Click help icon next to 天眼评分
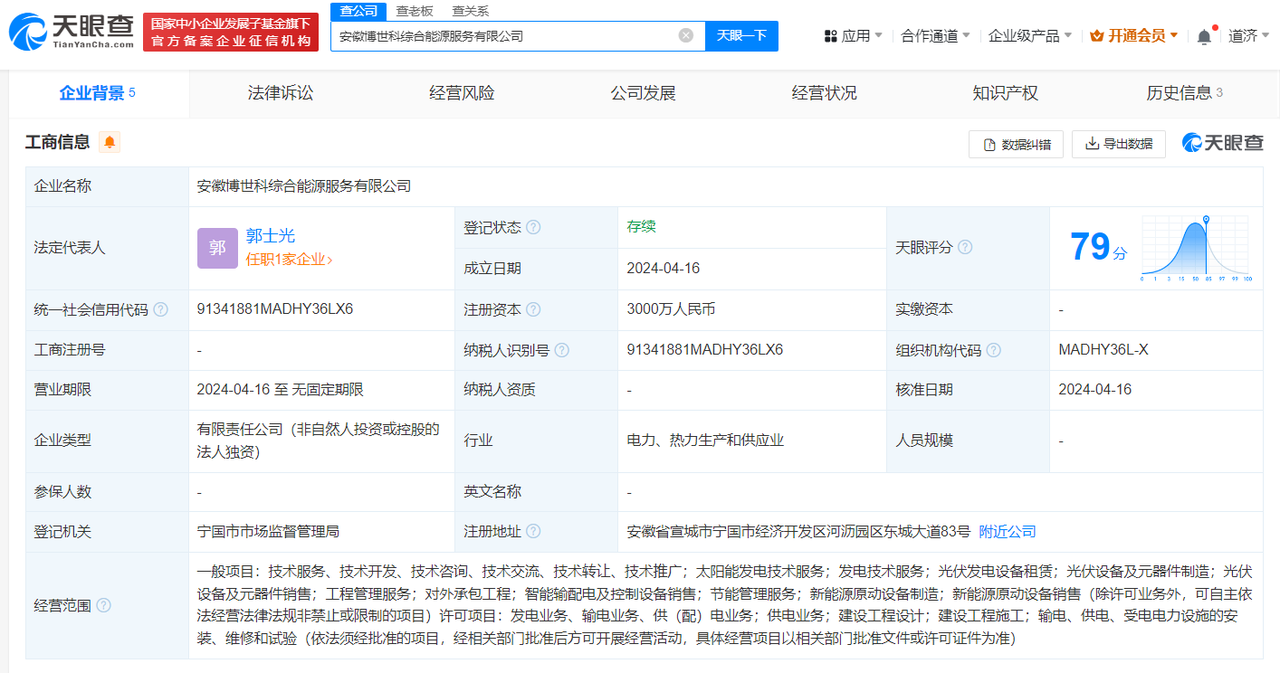The width and height of the screenshot is (1280, 673). (965, 248)
